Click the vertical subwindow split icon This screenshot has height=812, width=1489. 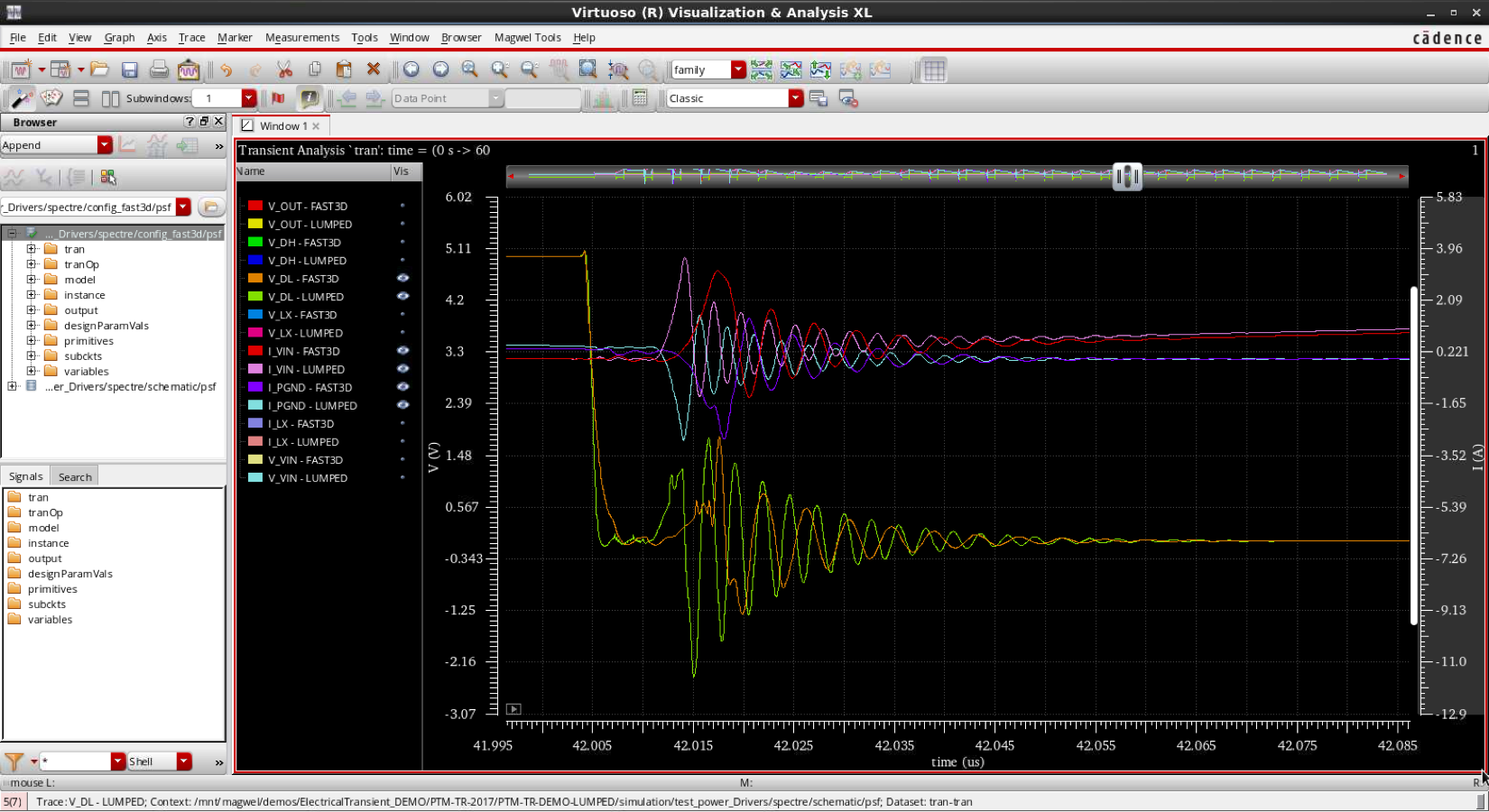[110, 98]
